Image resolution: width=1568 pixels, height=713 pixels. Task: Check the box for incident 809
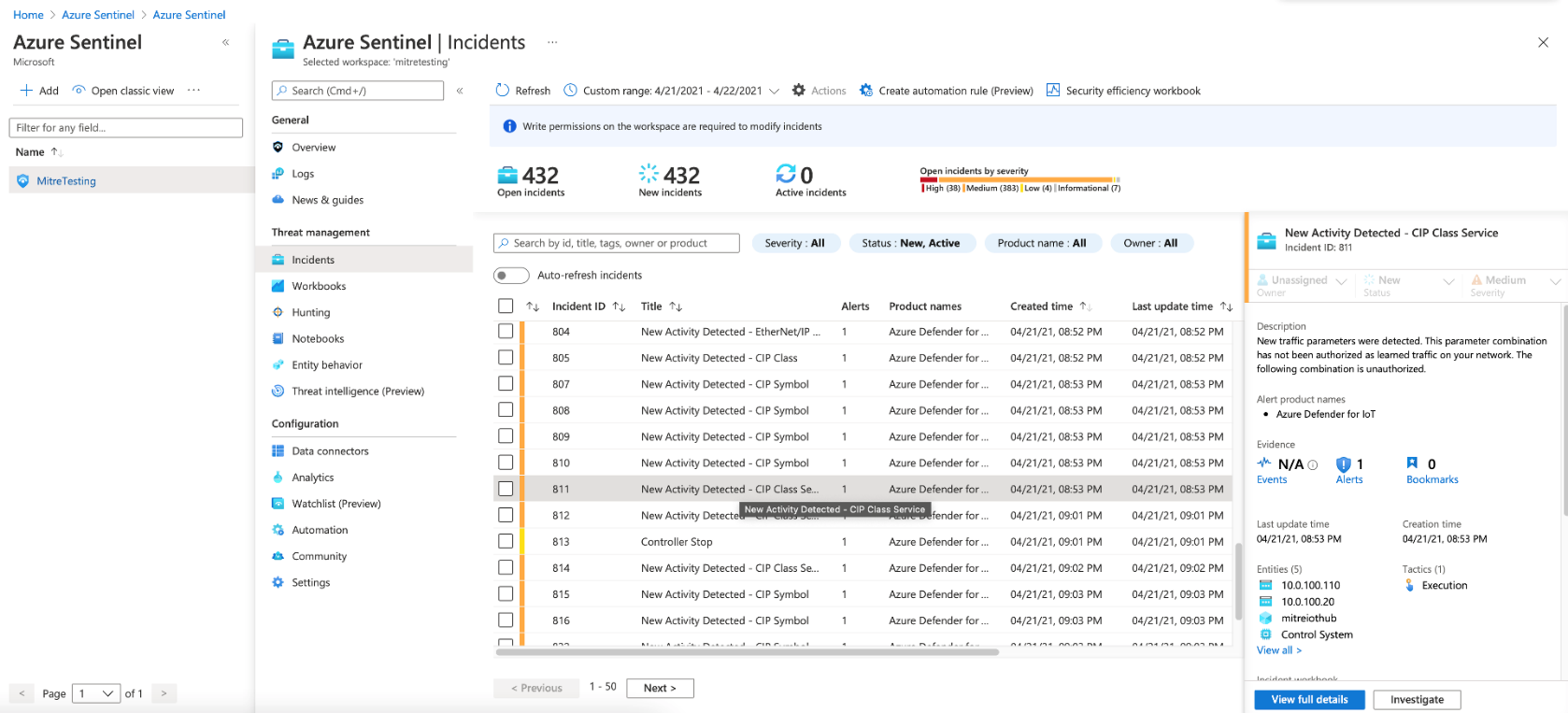(506, 435)
